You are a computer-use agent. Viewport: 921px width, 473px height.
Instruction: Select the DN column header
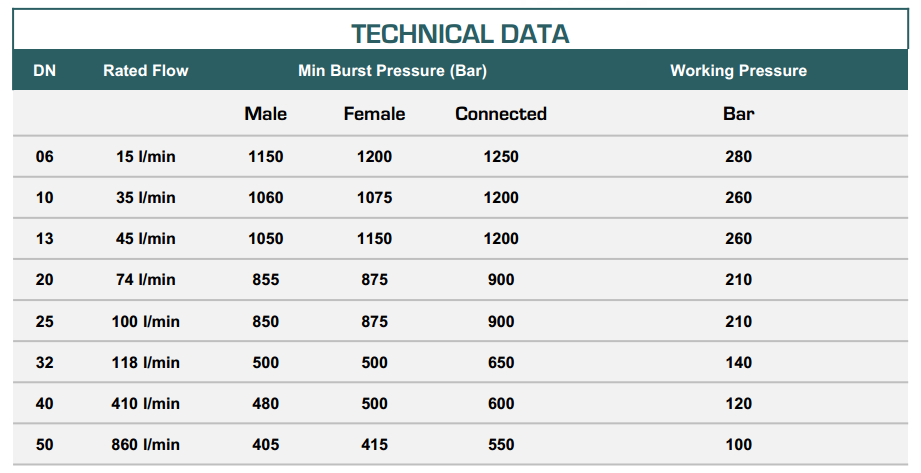pyautogui.click(x=45, y=71)
